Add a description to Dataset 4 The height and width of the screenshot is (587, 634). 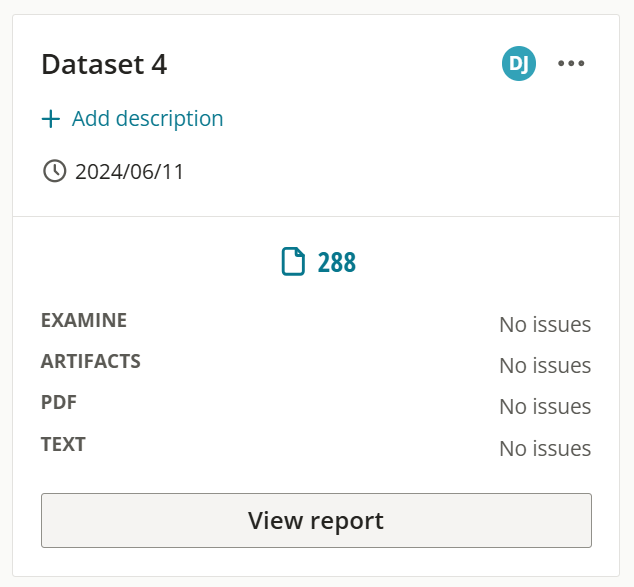pyautogui.click(x=132, y=119)
